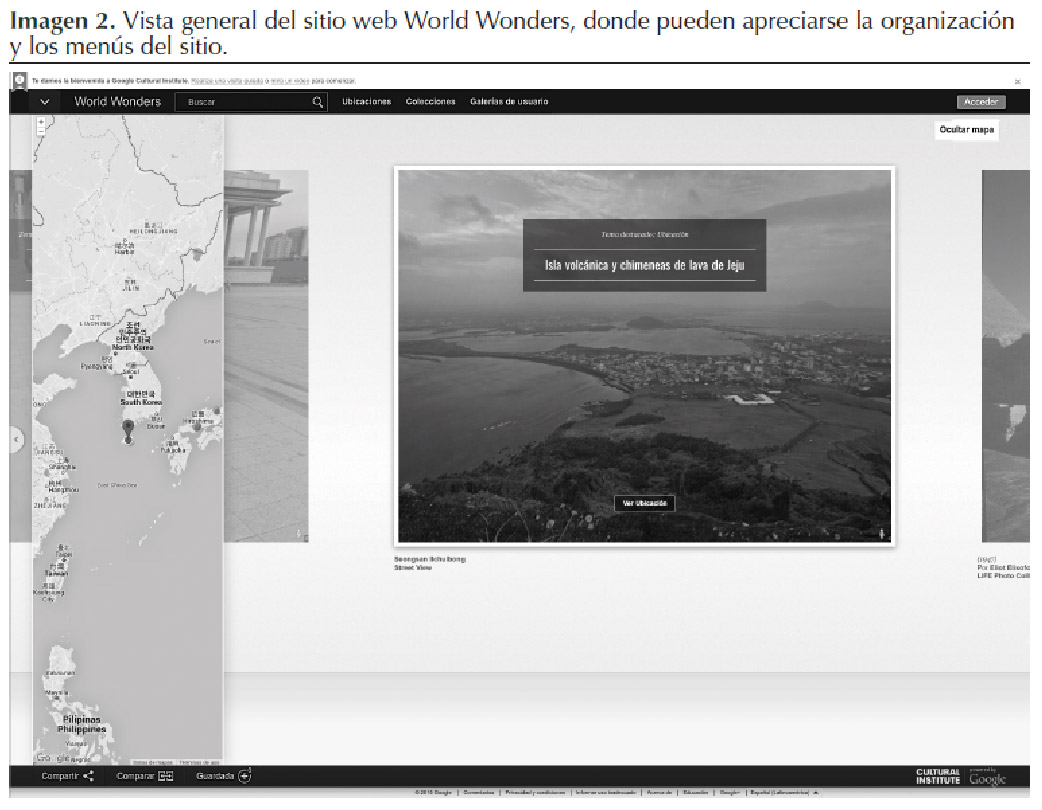Expand the dropdown chevron beside World Wonders
This screenshot has height=810, width=1042.
[x=45, y=102]
